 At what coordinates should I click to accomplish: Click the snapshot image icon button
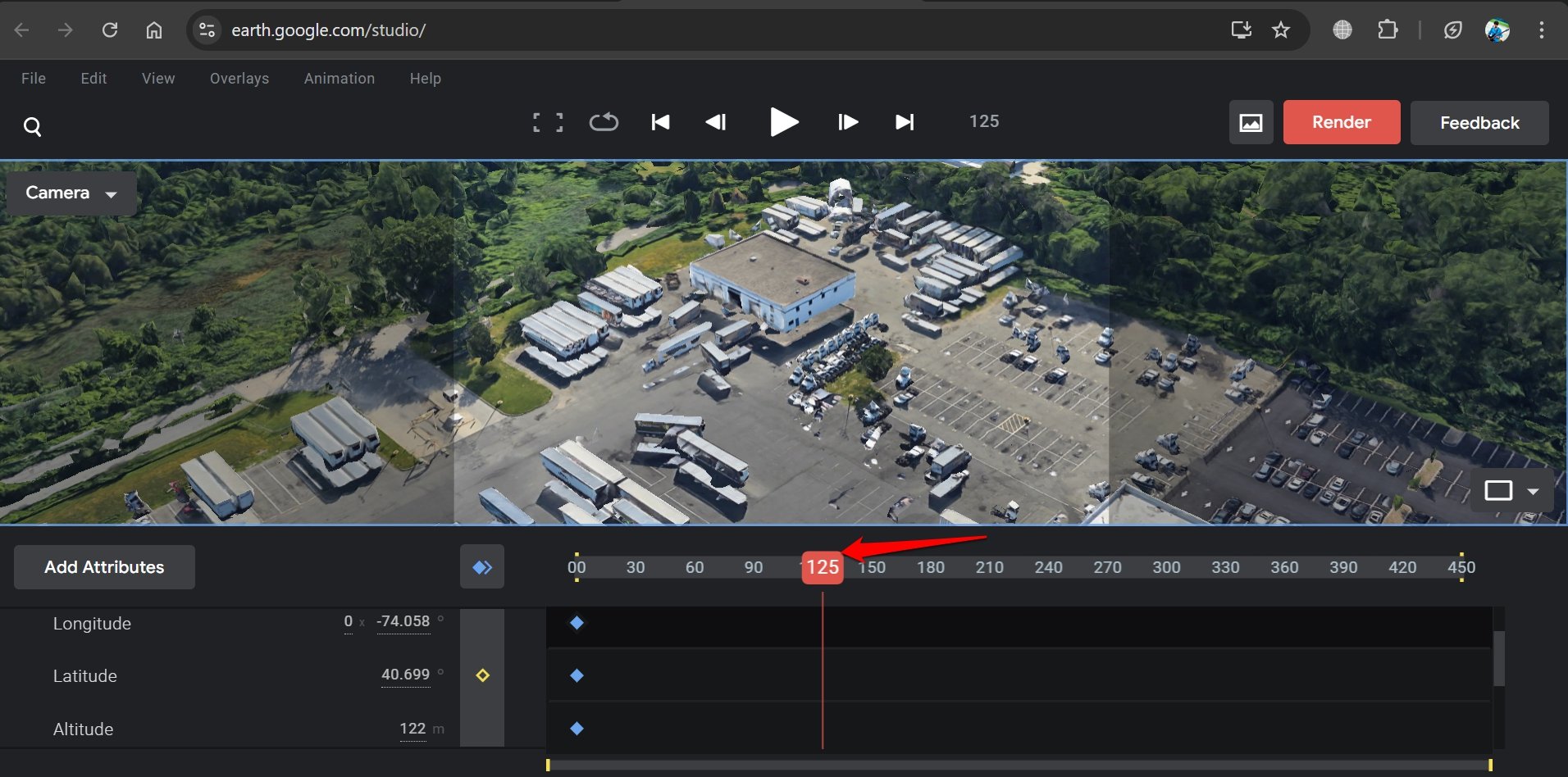(1251, 123)
